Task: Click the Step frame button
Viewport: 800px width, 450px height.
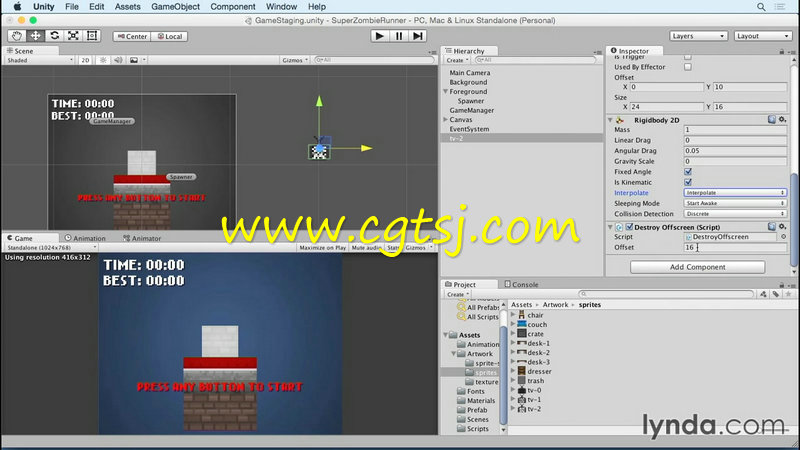Action: click(418, 36)
